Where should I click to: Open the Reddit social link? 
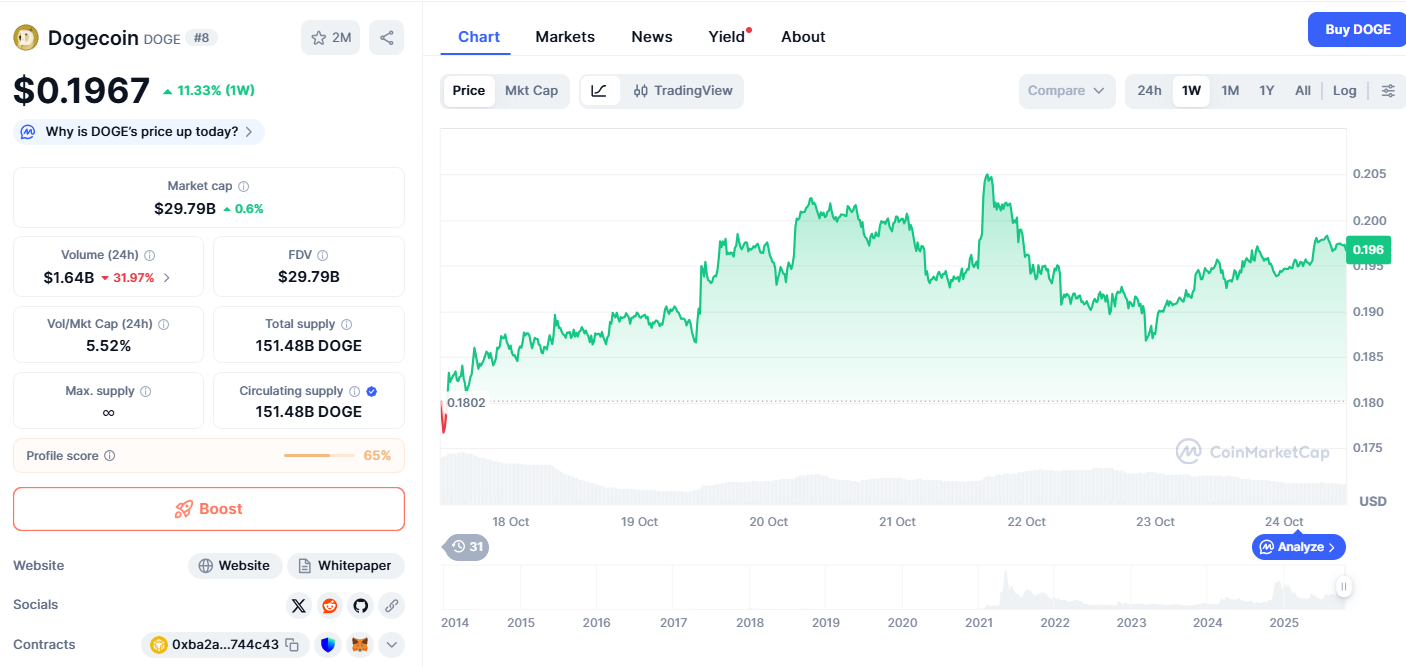tap(330, 605)
